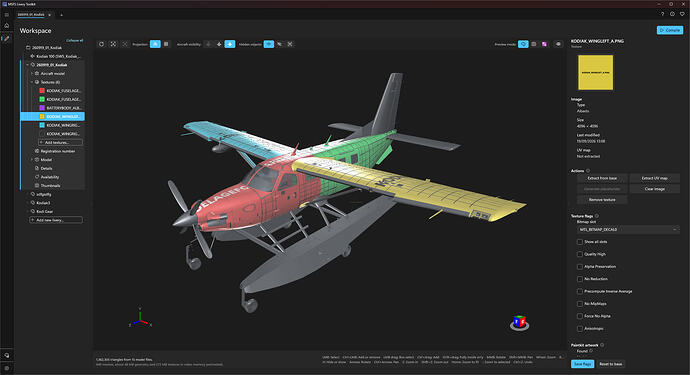Image resolution: width=690 pixels, height=375 pixels.
Task: Click the Reset to base button
Action: [610, 364]
